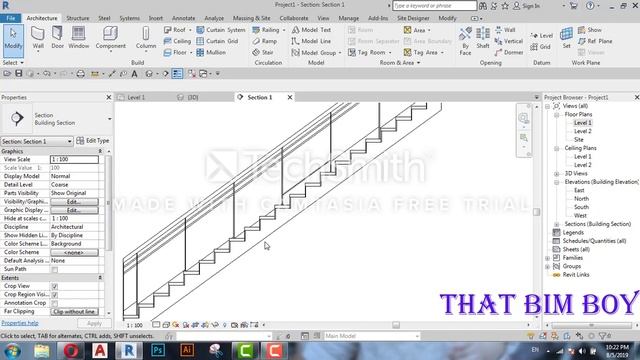Image resolution: width=640 pixels, height=360 pixels.
Task: Expand the 3D Views tree node
Action: click(556, 173)
